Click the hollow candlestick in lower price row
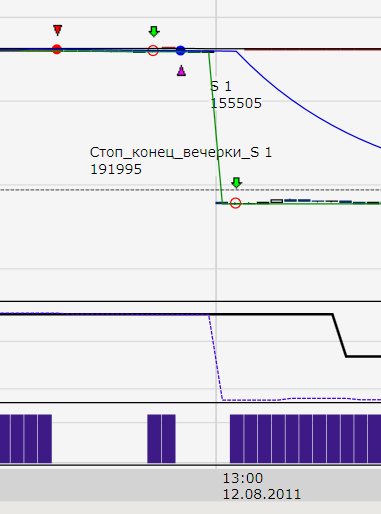 click(x=277, y=201)
